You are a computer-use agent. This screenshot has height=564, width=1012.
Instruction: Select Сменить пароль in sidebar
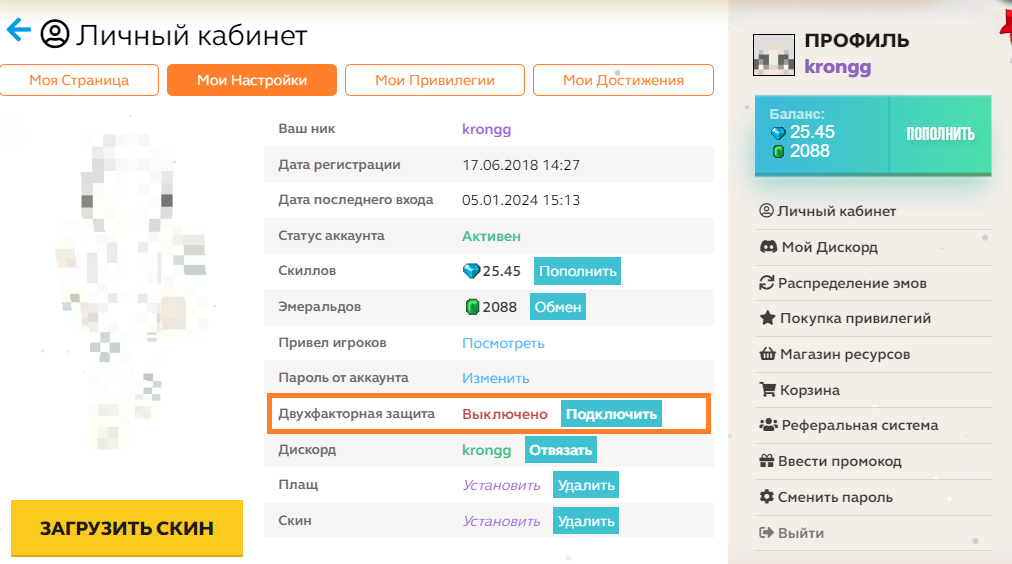coord(835,498)
